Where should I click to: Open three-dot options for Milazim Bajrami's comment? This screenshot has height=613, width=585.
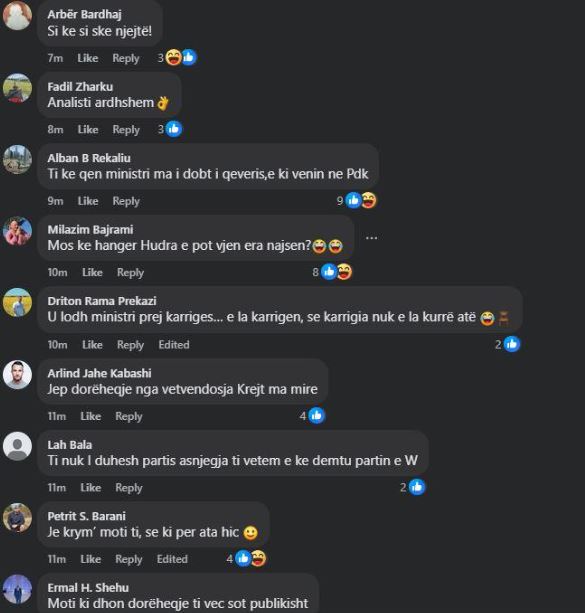(371, 238)
